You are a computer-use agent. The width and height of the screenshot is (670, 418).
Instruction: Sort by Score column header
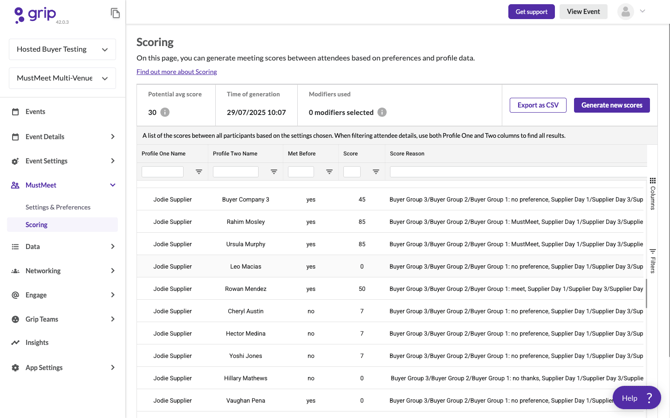[x=351, y=154]
